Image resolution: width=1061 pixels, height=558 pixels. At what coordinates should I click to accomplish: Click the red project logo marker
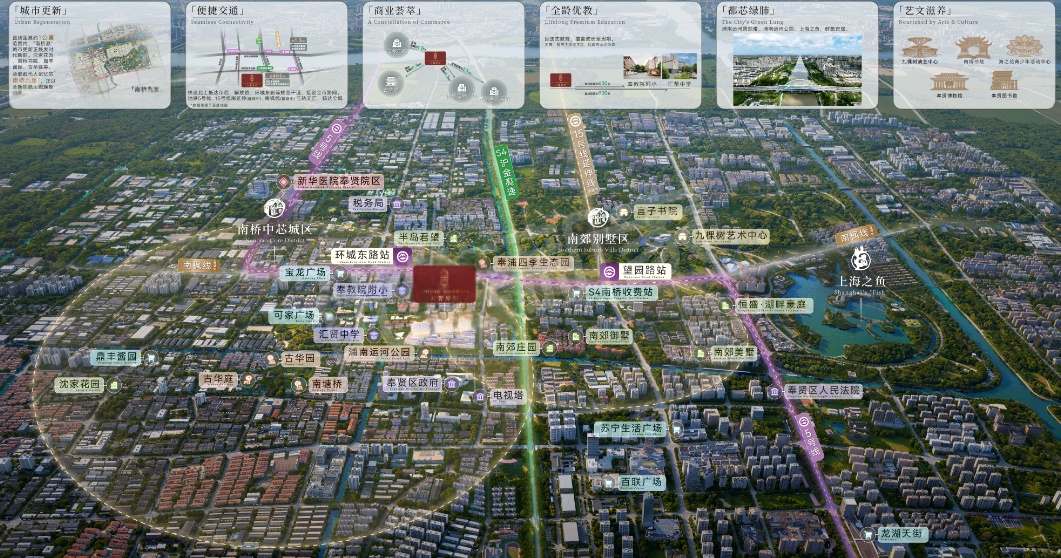pyautogui.click(x=437, y=282)
